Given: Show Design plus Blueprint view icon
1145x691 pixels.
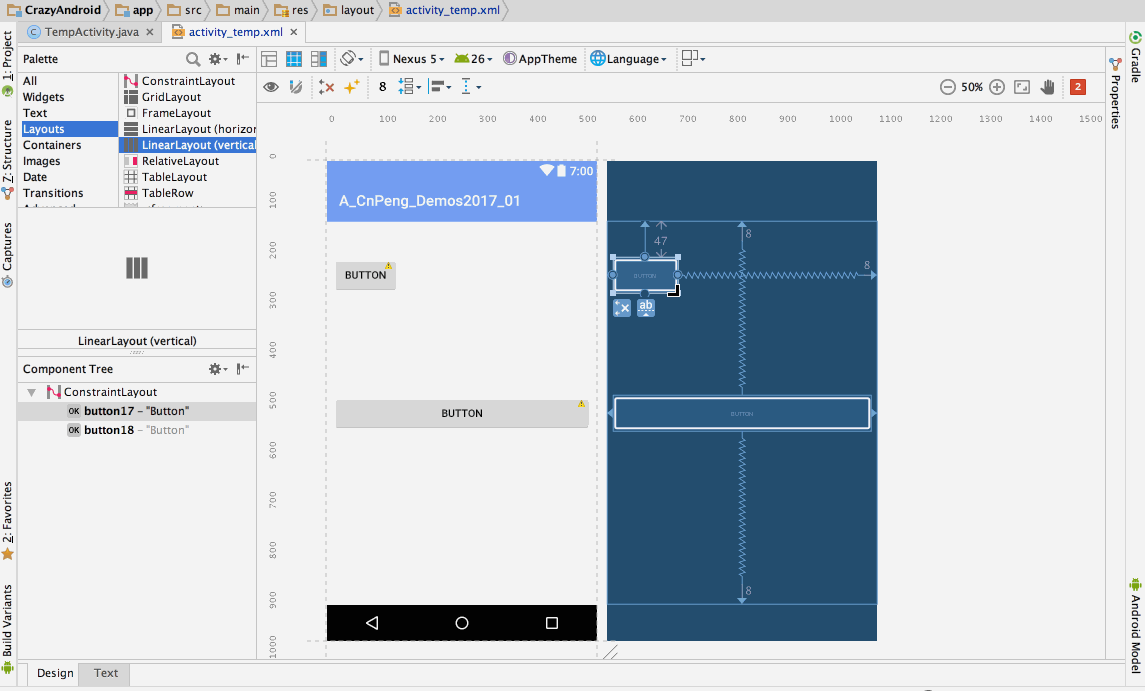Looking at the screenshot, I should coord(319,59).
